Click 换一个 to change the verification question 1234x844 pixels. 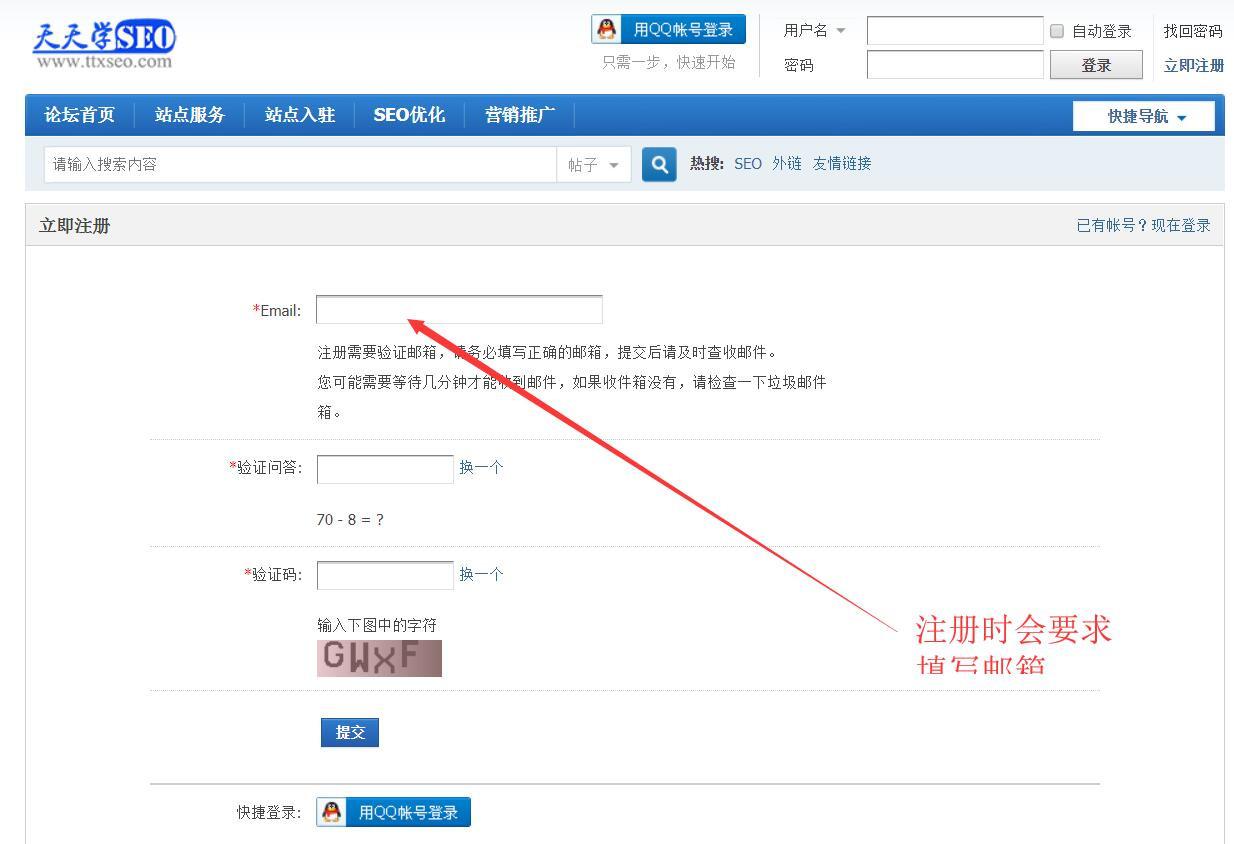click(481, 467)
